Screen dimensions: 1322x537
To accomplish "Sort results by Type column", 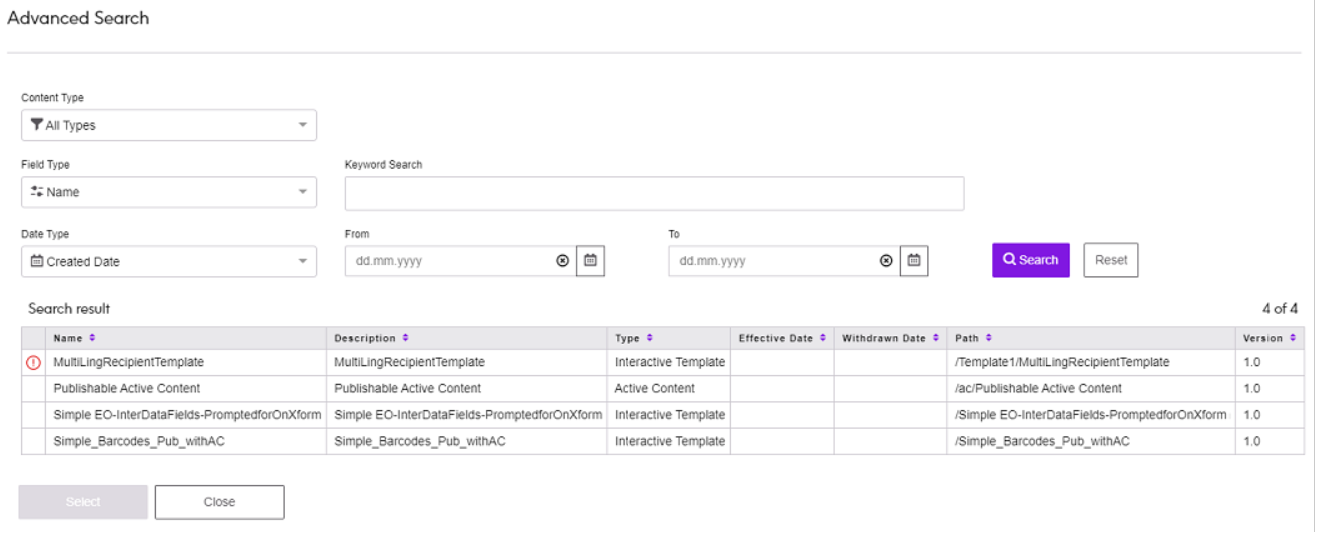I will pyautogui.click(x=650, y=338).
